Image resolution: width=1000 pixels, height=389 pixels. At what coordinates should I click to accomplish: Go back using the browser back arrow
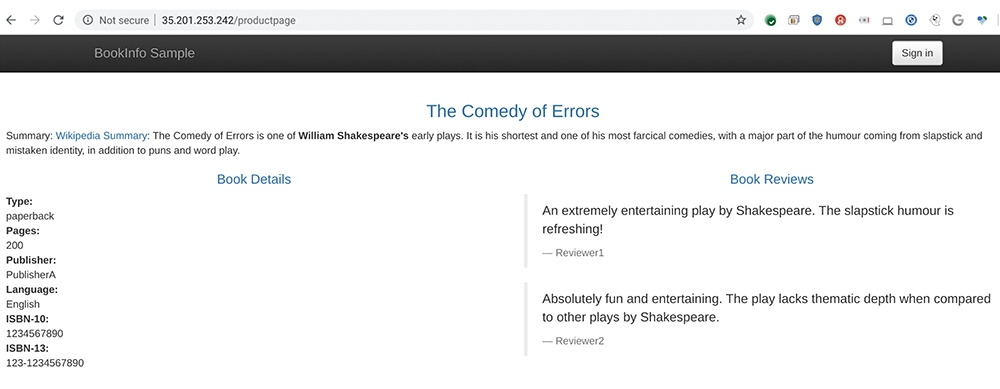[11, 20]
